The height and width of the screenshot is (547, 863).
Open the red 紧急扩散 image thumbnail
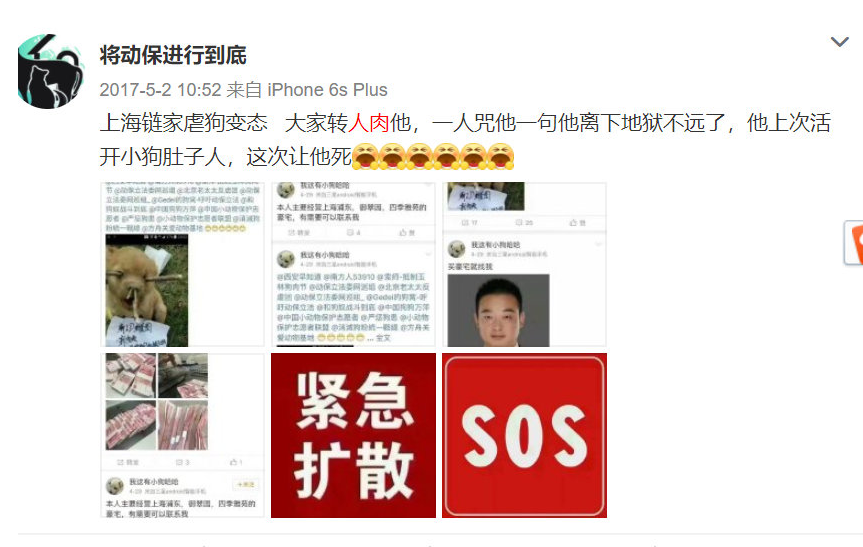point(353,435)
